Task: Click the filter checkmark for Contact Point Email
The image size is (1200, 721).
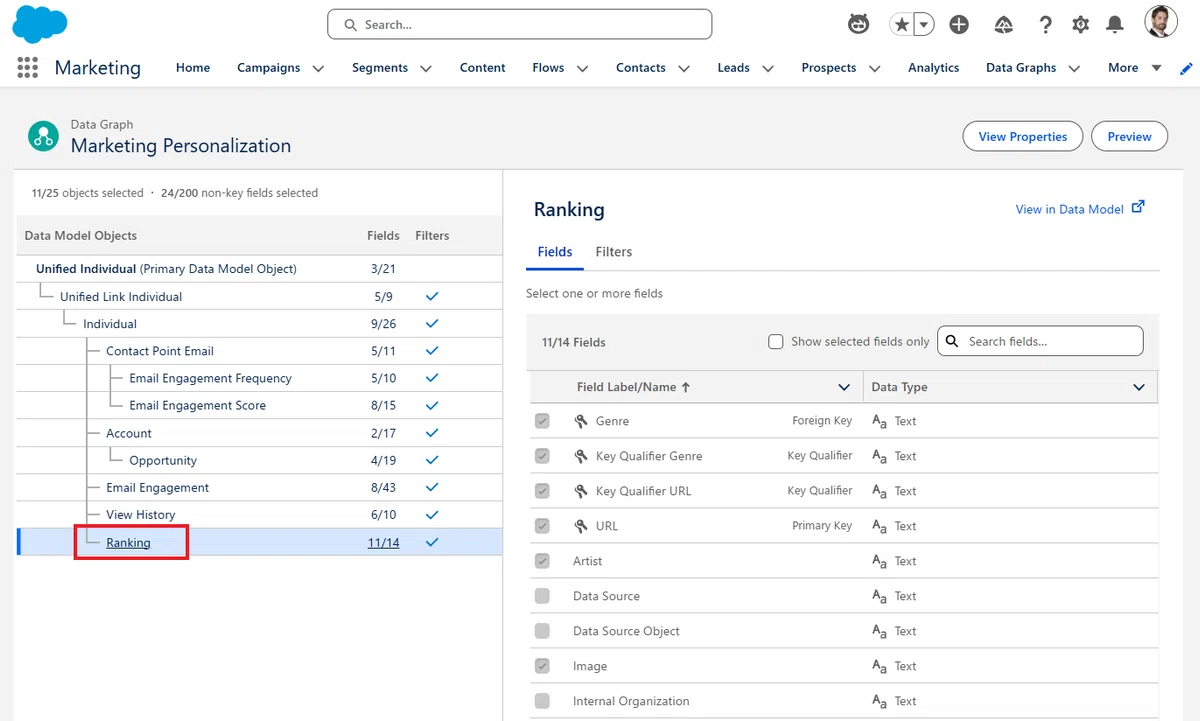Action: point(432,351)
